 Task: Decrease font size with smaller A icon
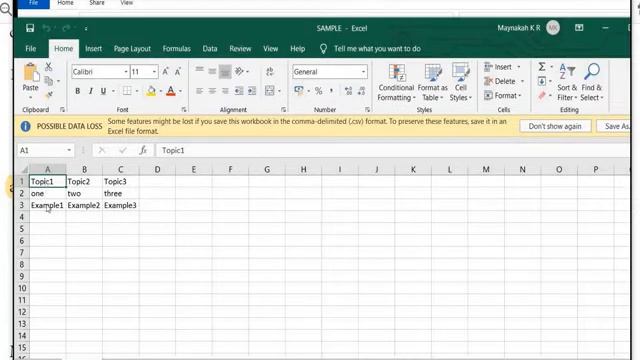click(178, 72)
